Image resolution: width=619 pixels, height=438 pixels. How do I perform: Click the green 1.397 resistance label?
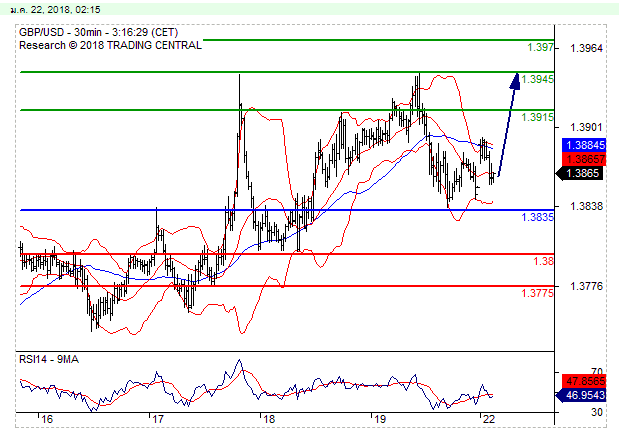click(540, 48)
